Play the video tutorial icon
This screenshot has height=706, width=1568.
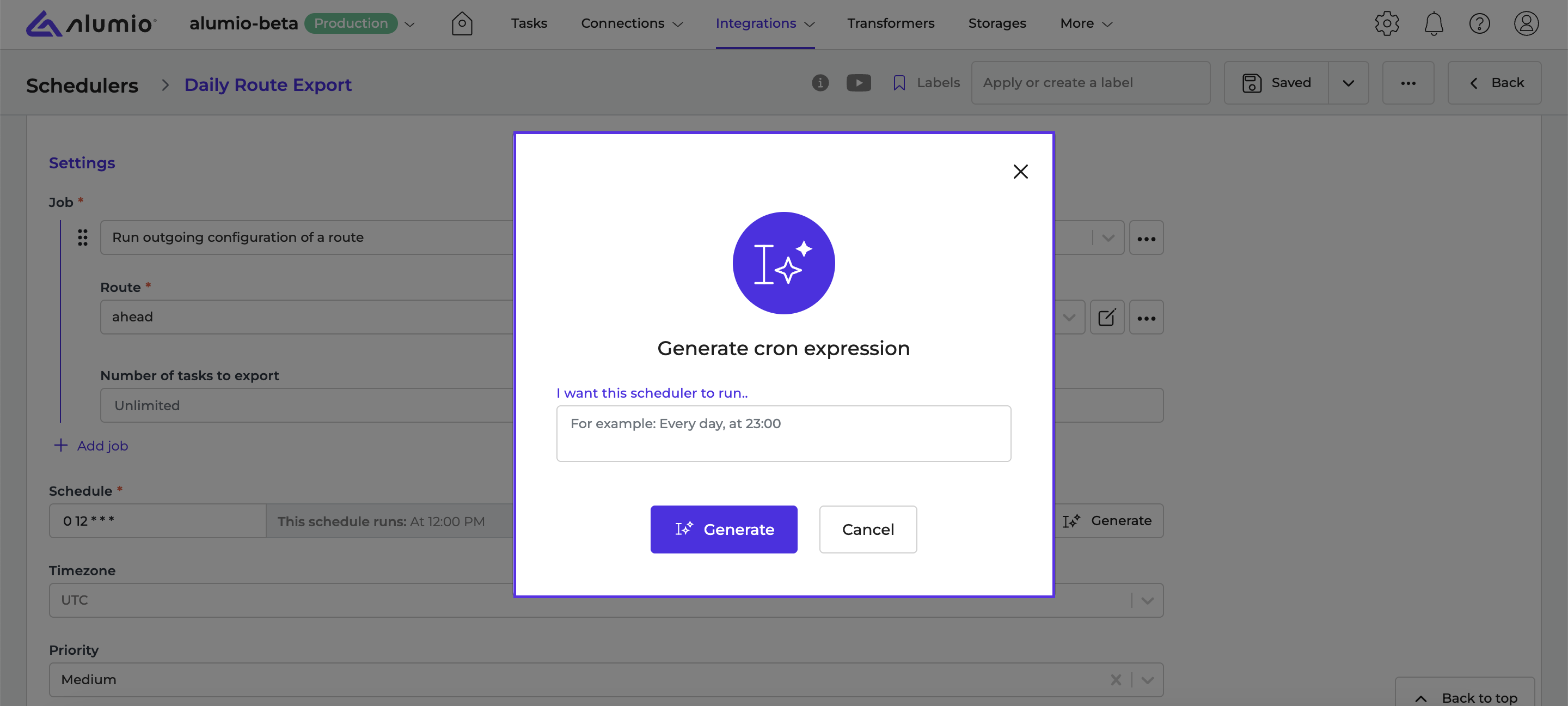[x=858, y=82]
